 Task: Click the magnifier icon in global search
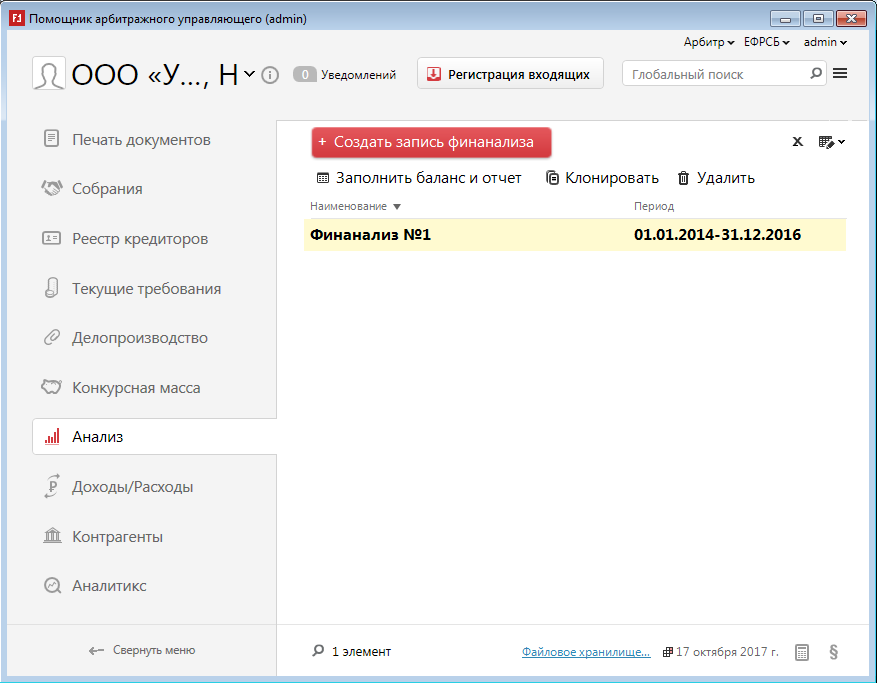[815, 73]
